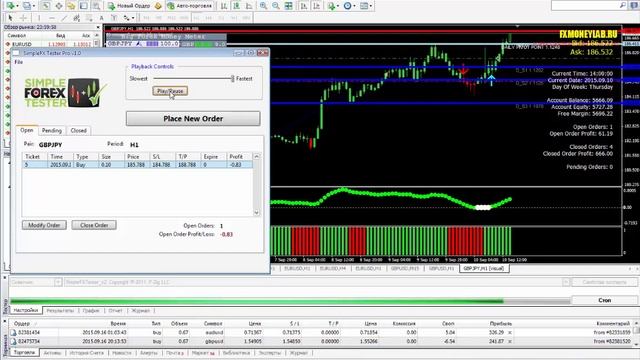Expand the Profiles dropdown arrow
Image resolution: width=640 pixels, height=360 pixels.
[x=34, y=6]
